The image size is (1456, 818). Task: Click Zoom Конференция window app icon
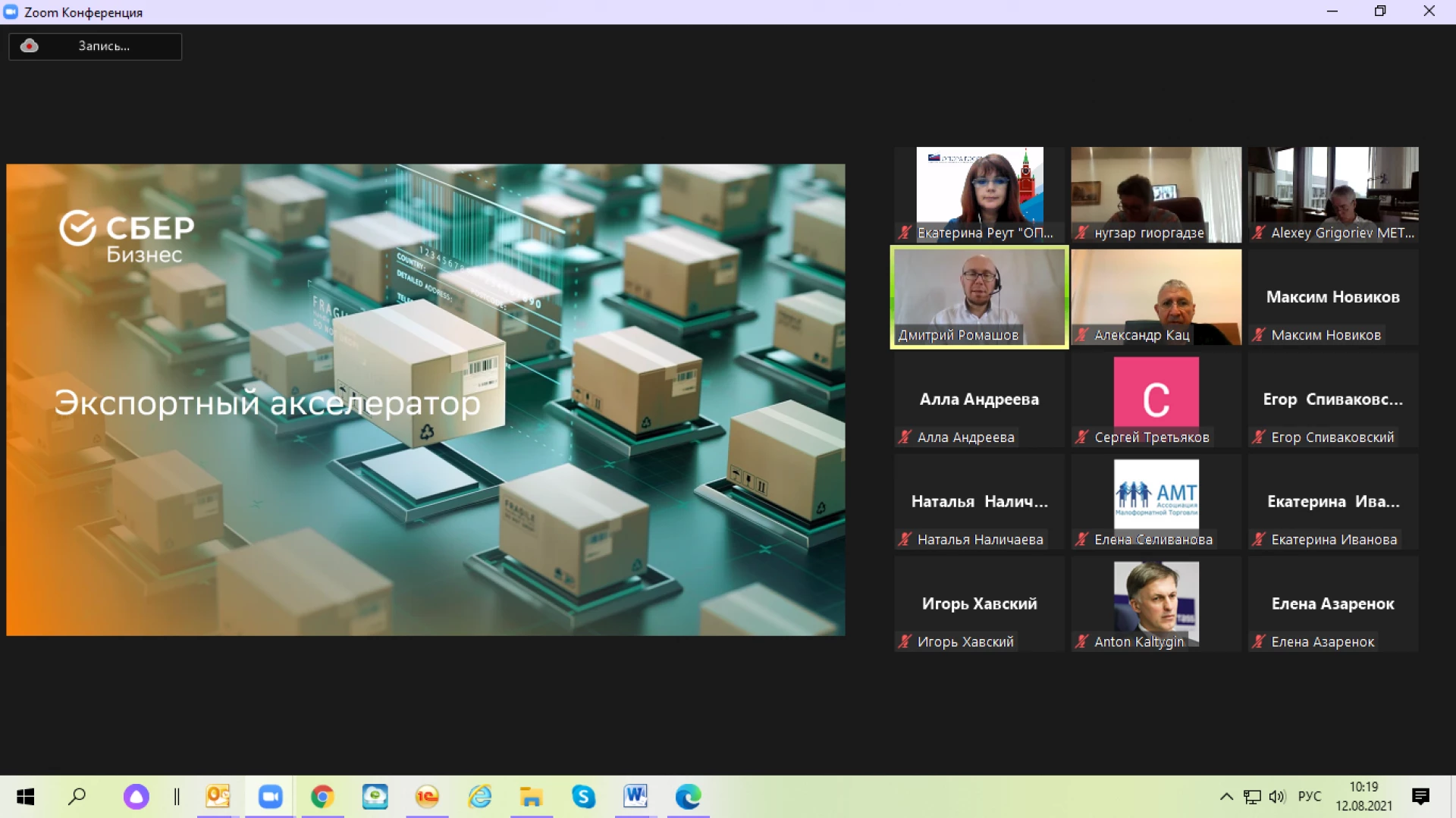click(11, 12)
